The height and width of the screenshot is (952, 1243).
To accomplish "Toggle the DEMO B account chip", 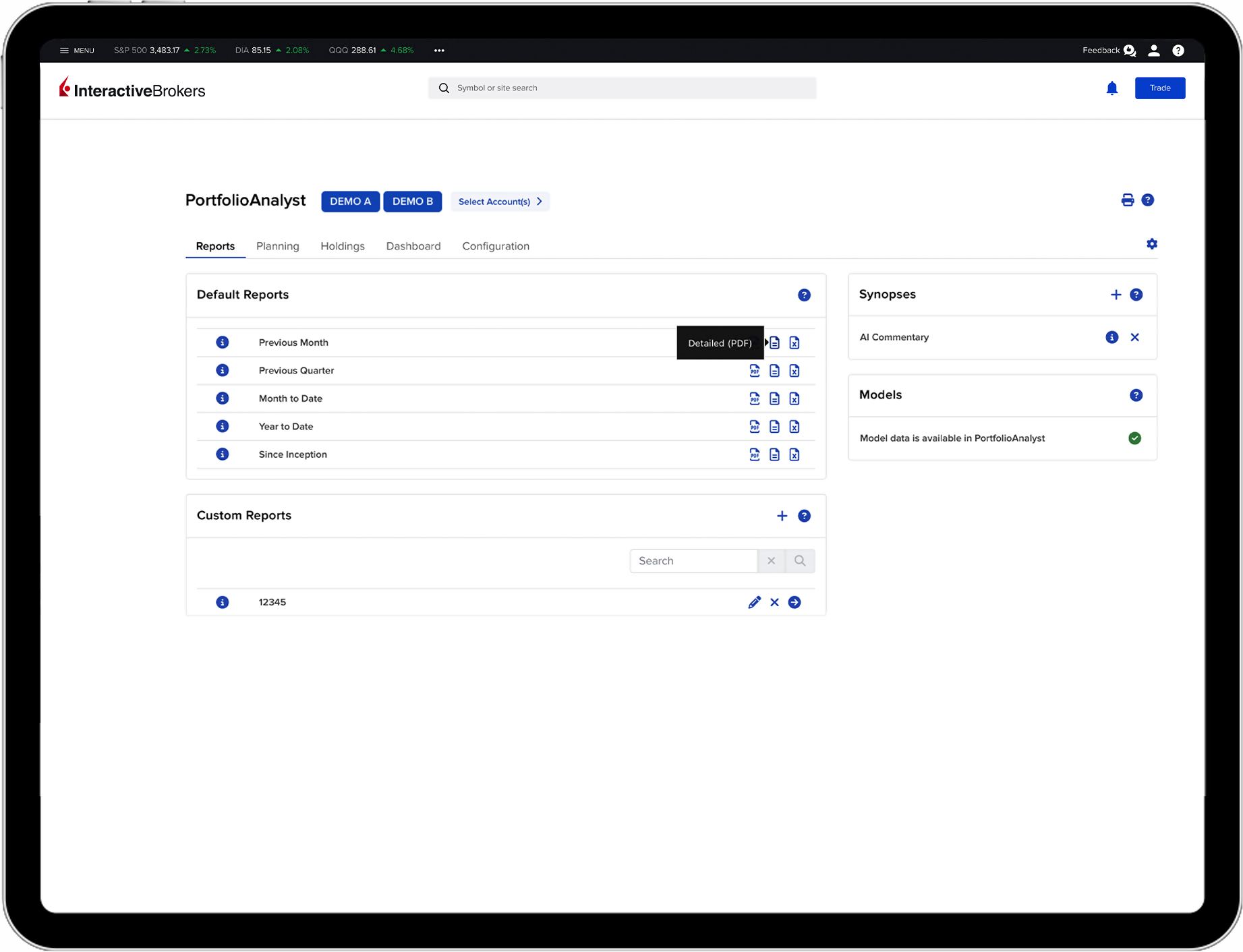I will coord(412,202).
